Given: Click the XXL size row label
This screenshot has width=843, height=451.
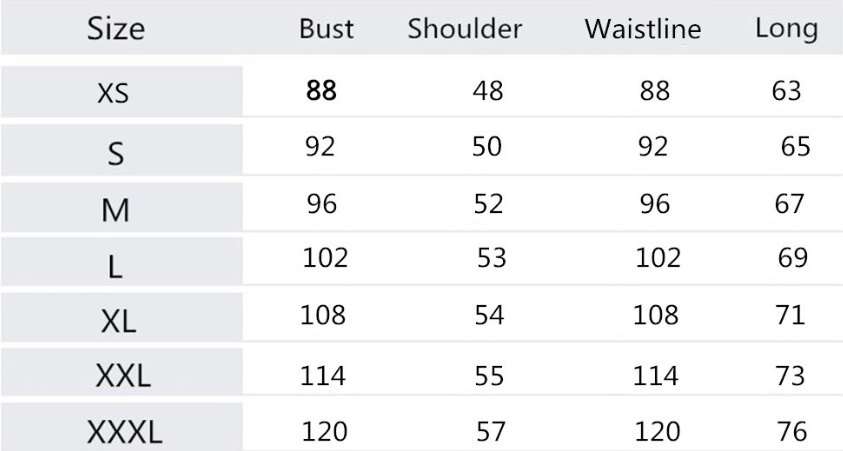Looking at the screenshot, I should (x=122, y=377).
